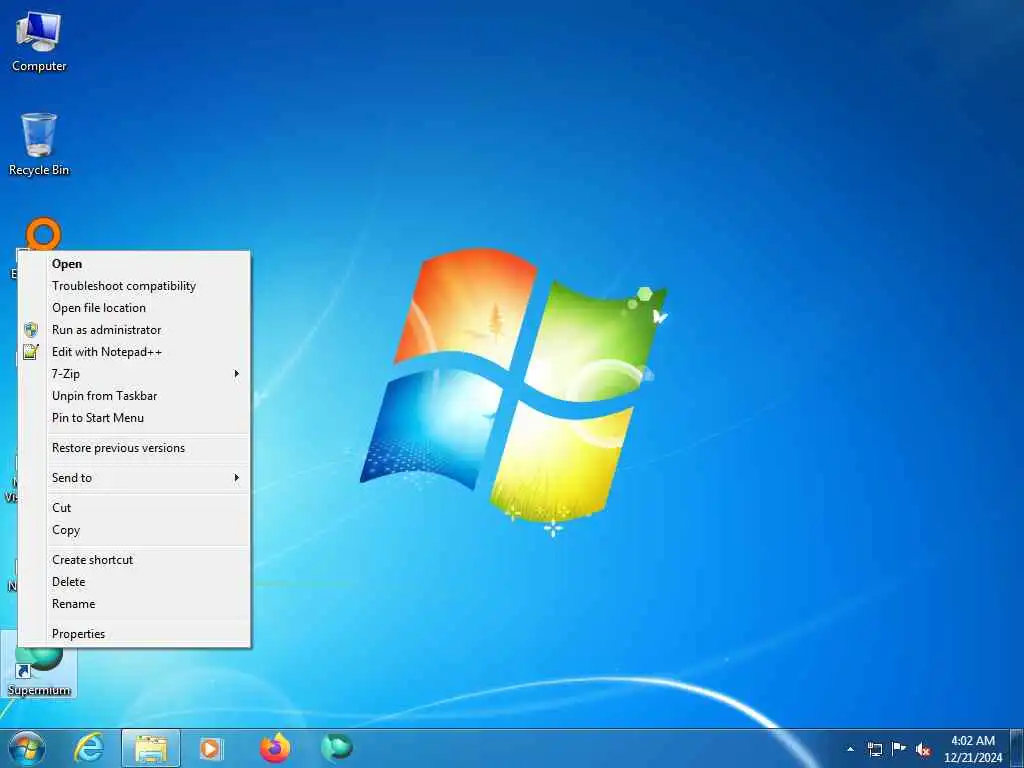Screen dimensions: 1024x768
Task: Launch Supermium from the taskbar
Action: [x=336, y=748]
